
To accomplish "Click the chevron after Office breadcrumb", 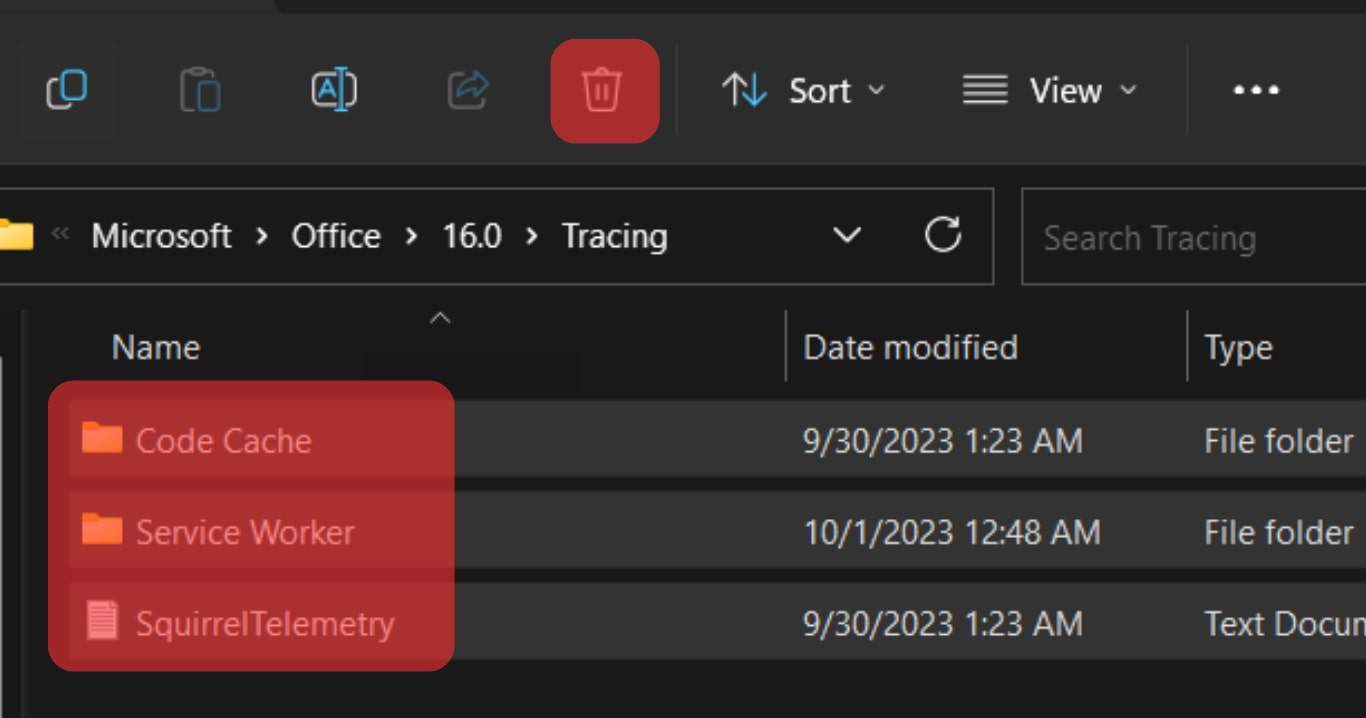I will (411, 237).
